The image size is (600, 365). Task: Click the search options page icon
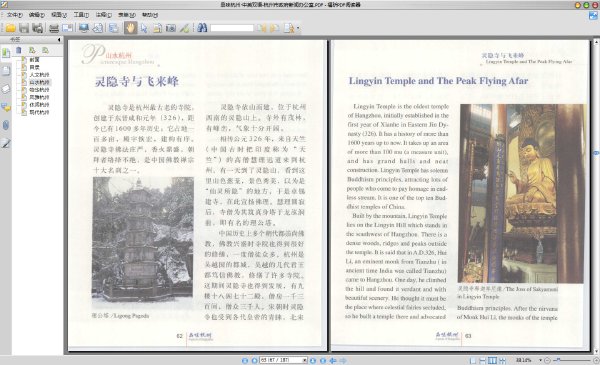coord(289,28)
